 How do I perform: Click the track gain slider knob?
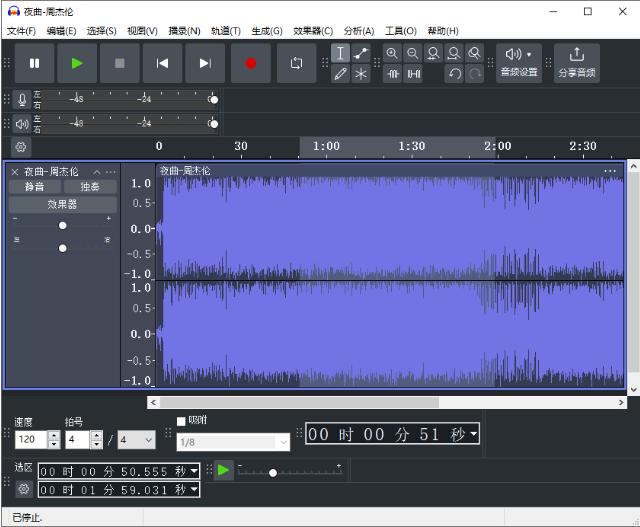[62, 225]
